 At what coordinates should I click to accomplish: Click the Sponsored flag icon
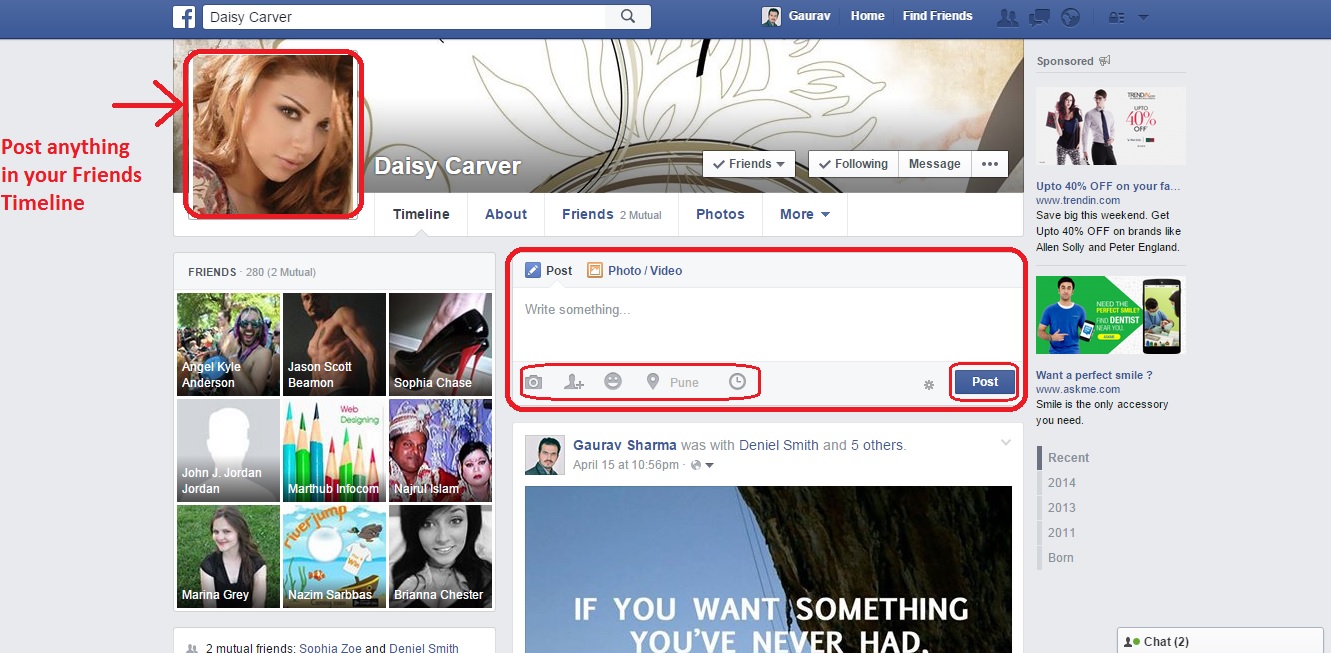pos(1104,61)
